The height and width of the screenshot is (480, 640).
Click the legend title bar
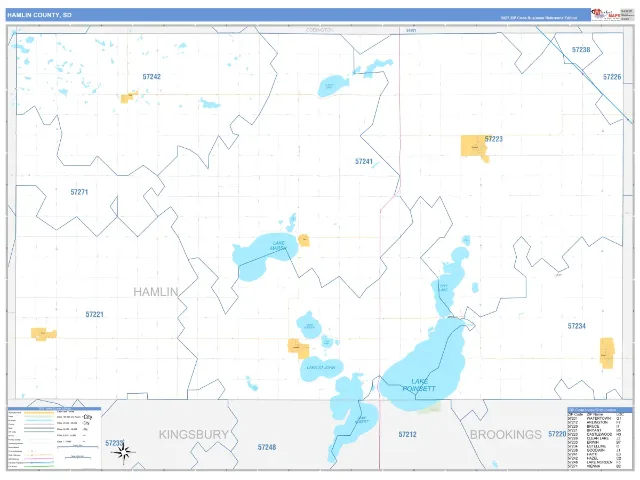point(54,409)
